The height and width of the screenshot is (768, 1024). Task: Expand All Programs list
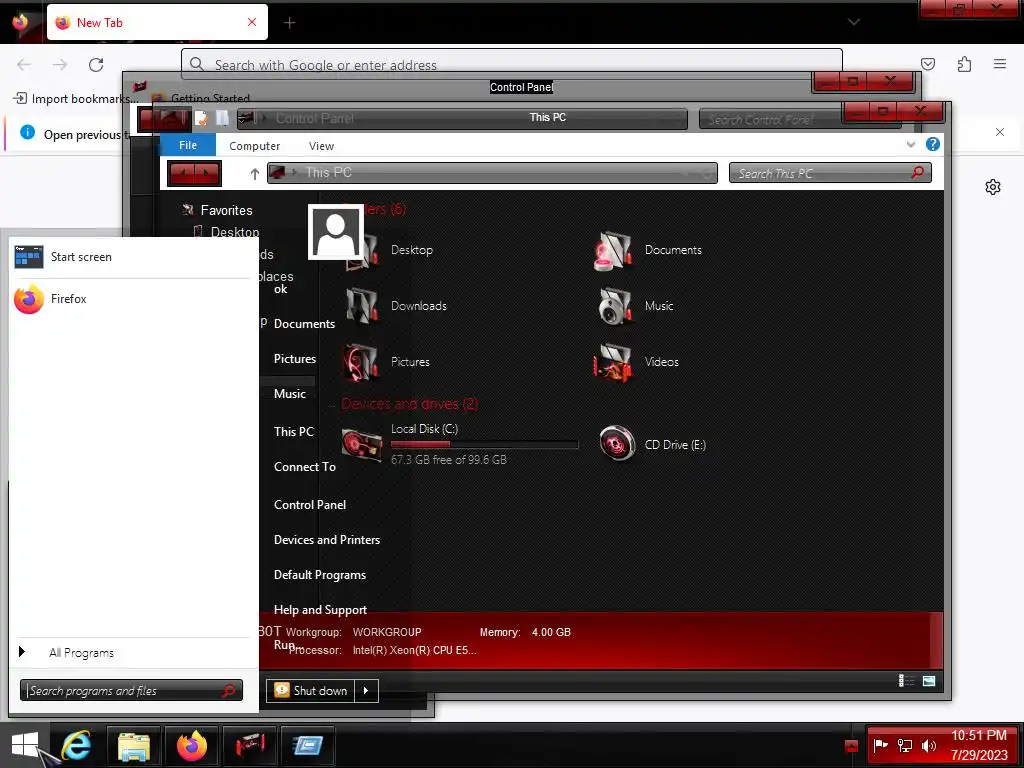[x=81, y=652]
